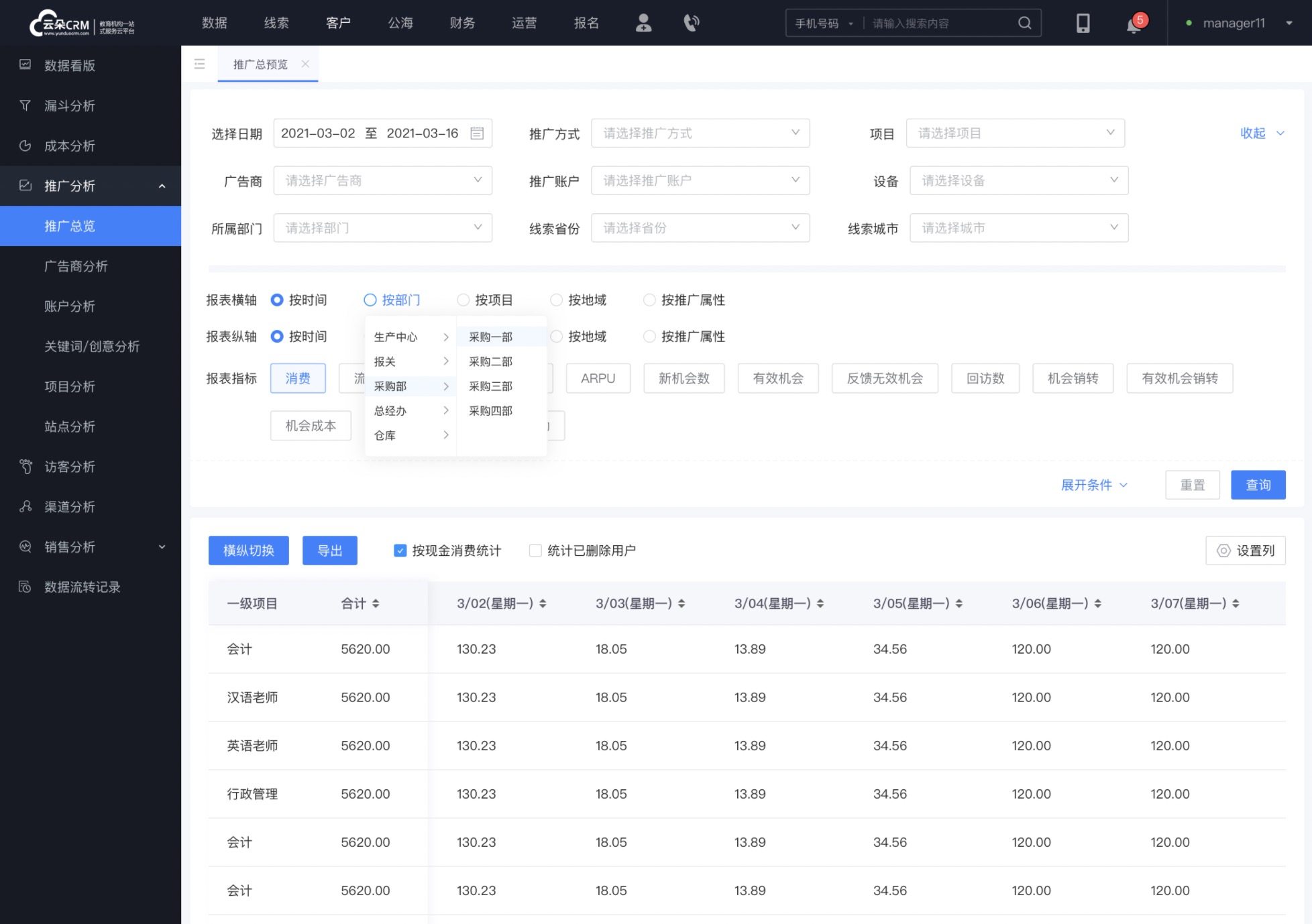Enable 统计已删除用户 checkbox
The width and height of the screenshot is (1312, 924).
coord(535,551)
